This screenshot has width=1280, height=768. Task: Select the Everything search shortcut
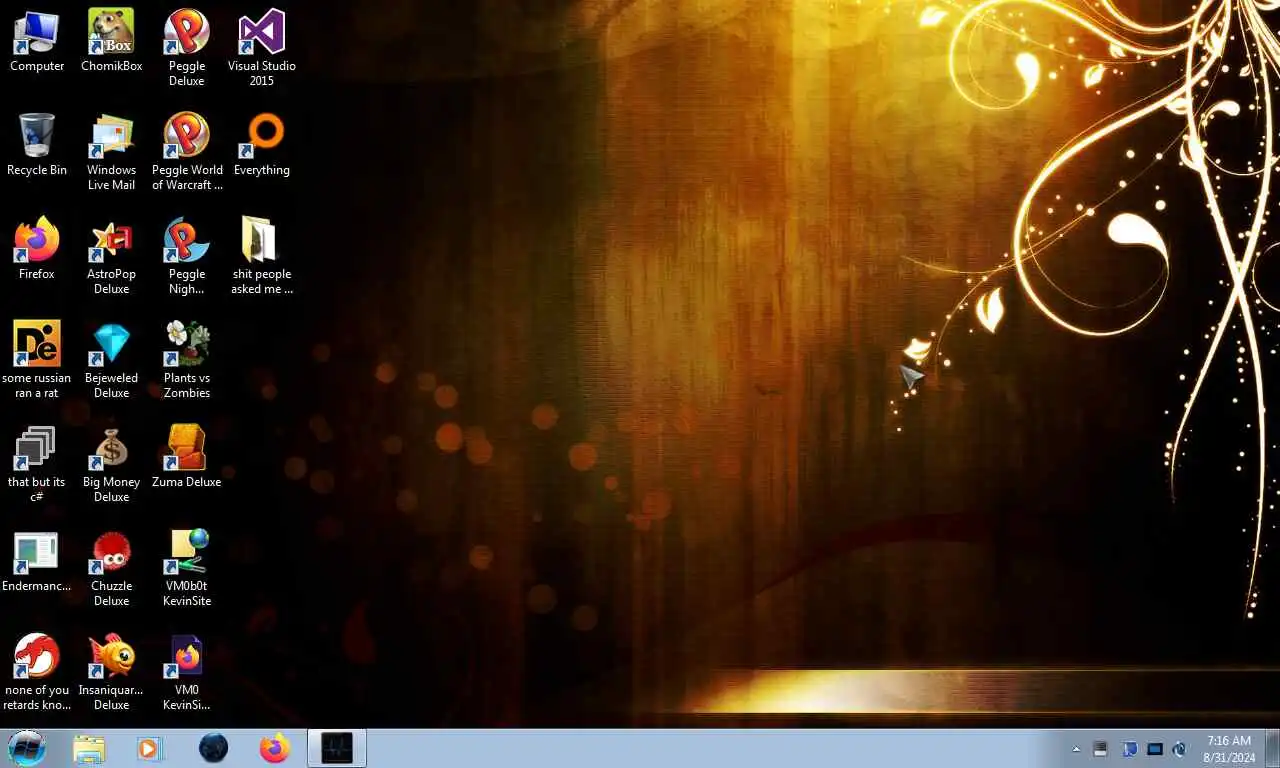point(262,145)
